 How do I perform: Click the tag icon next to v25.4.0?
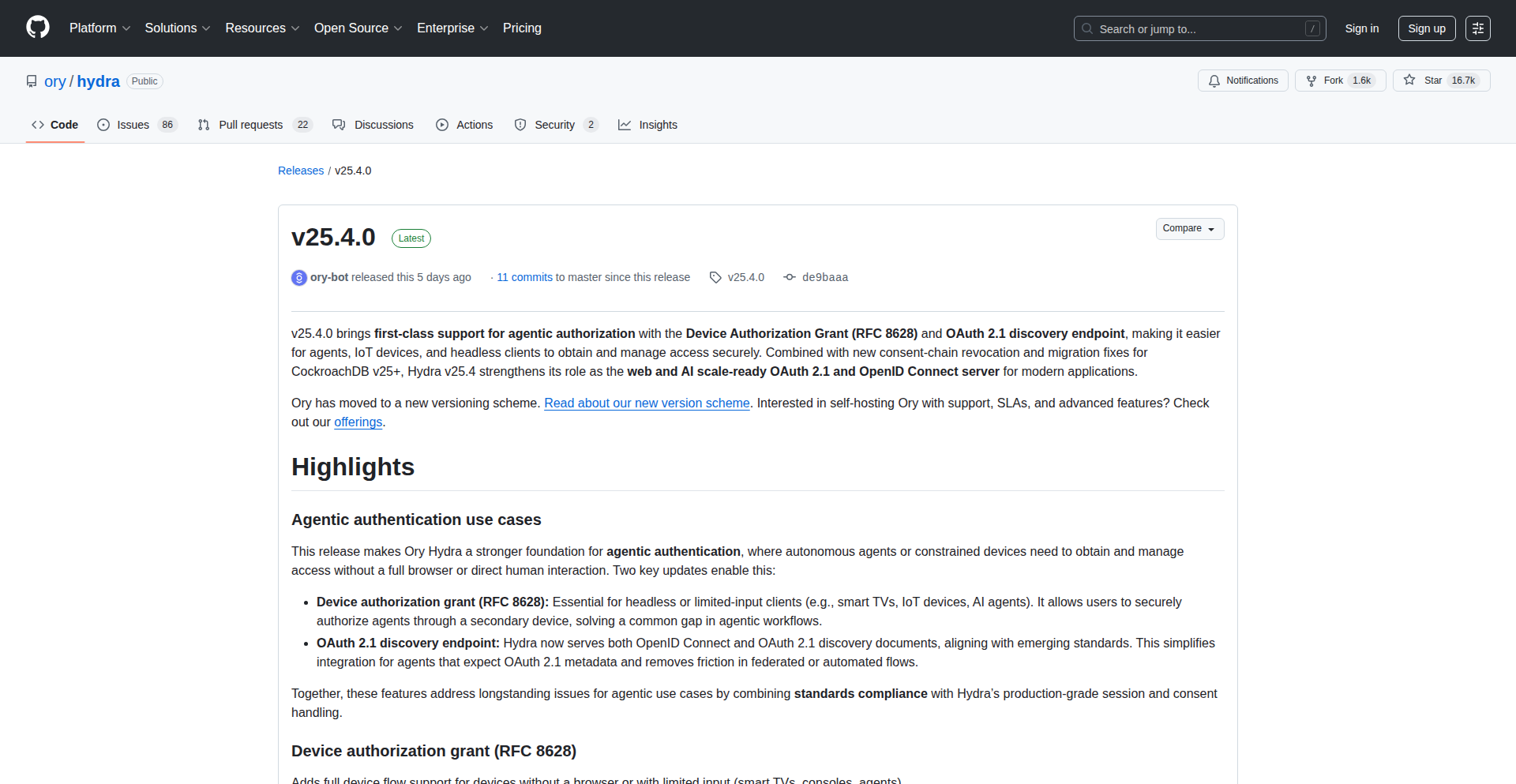point(715,277)
